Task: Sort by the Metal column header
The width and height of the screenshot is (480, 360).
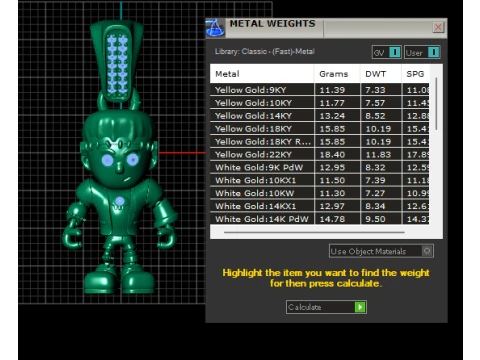Action: point(262,74)
